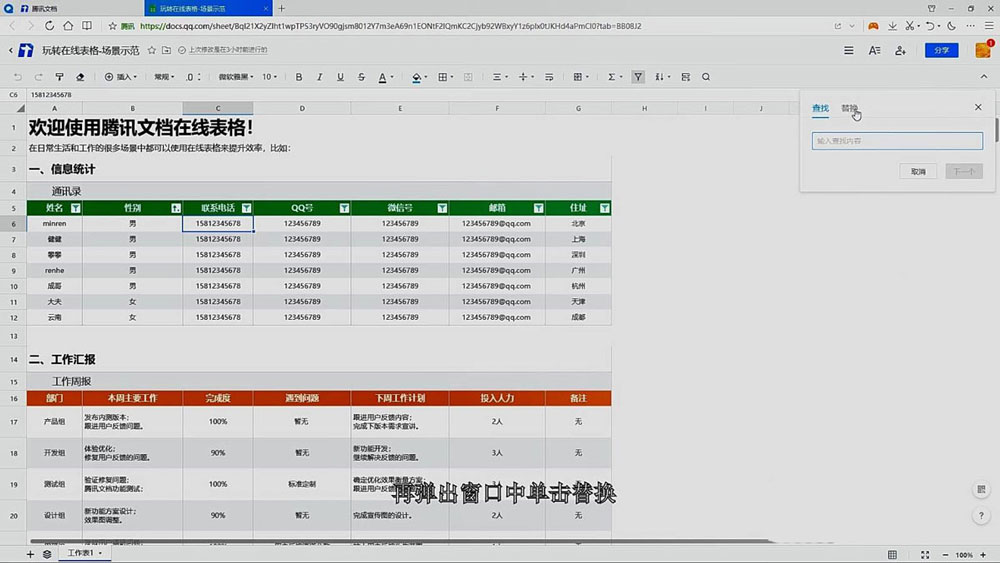Click the find content input field
This screenshot has height=563, width=1000.
(897, 141)
